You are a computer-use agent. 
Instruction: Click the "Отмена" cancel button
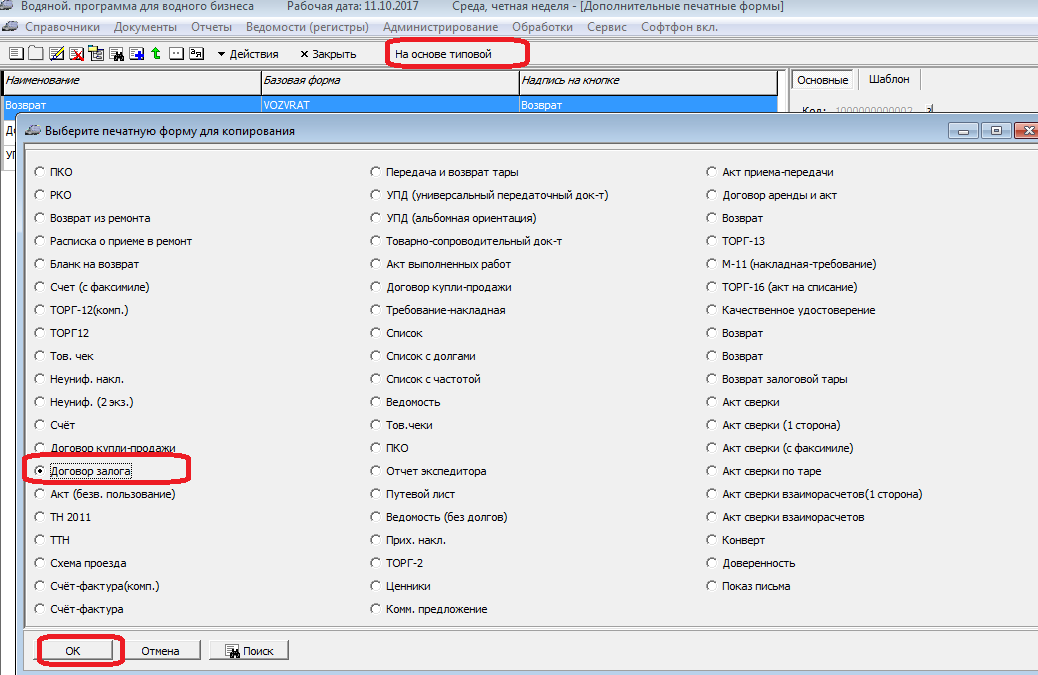(x=160, y=651)
